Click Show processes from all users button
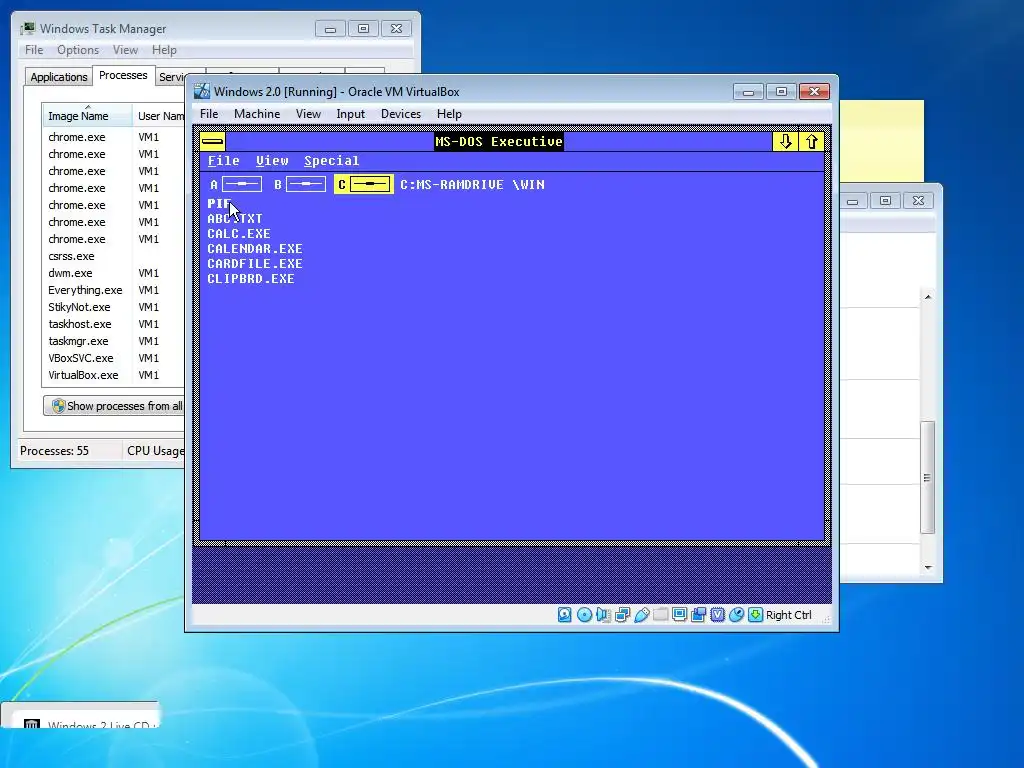 116,406
